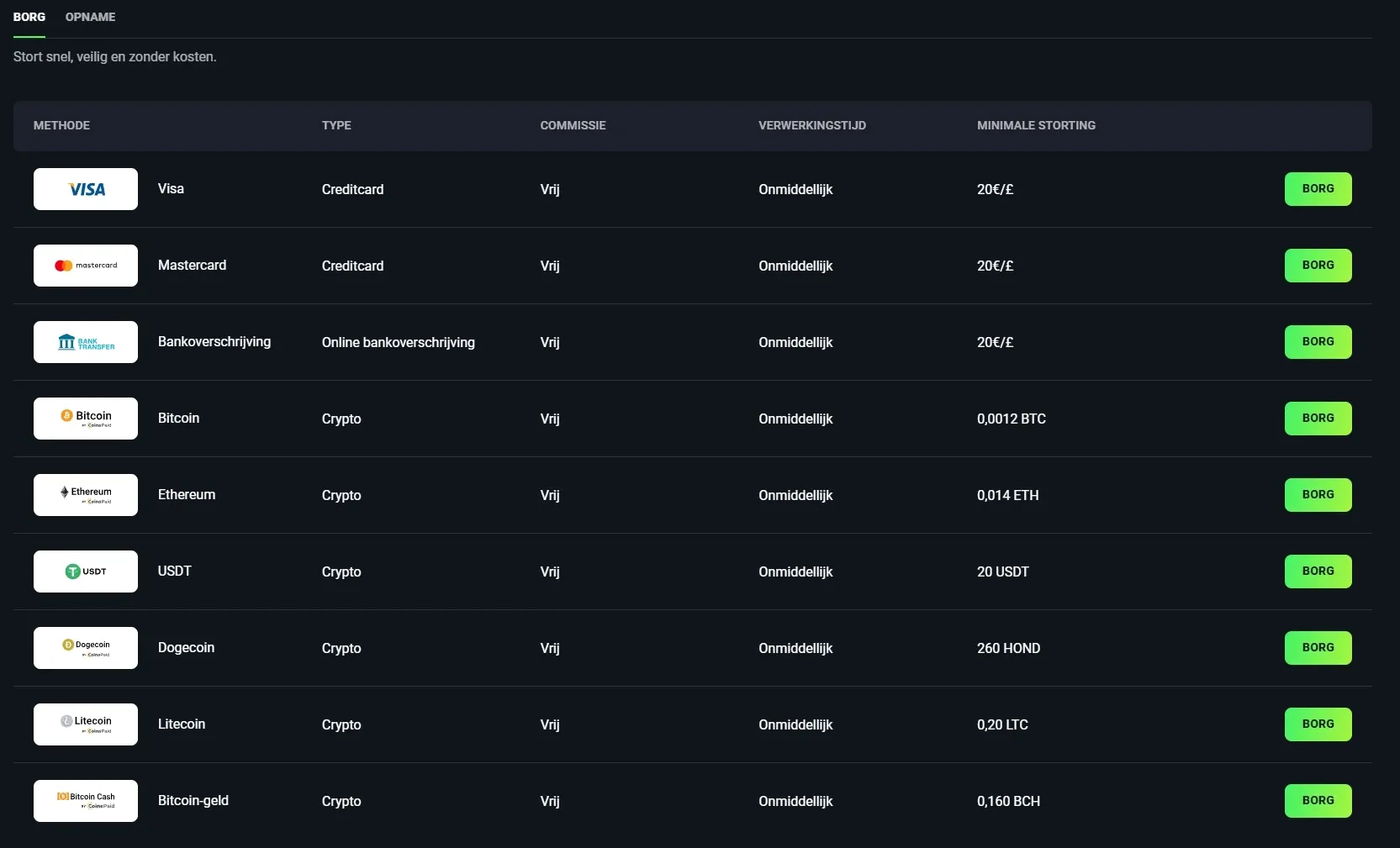Image resolution: width=1400 pixels, height=848 pixels.
Task: Click Vrij commission in Visa row
Action: [x=550, y=190]
